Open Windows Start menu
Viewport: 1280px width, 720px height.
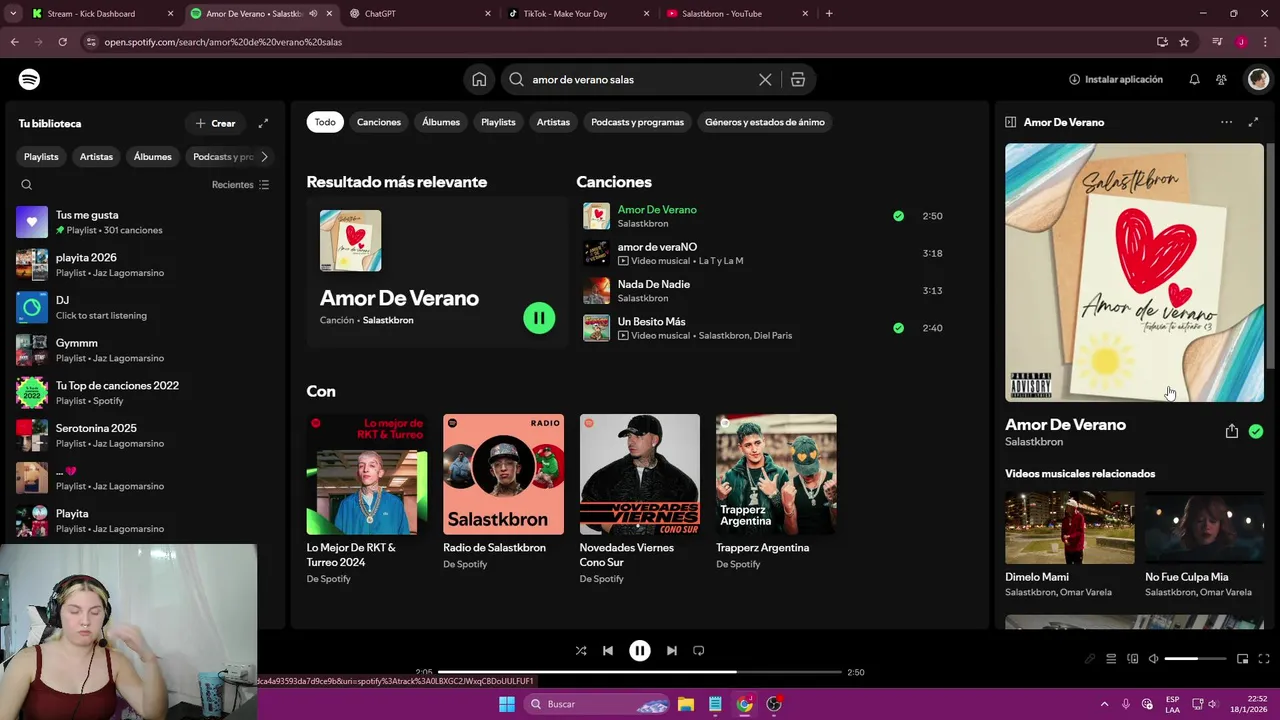pyautogui.click(x=507, y=704)
